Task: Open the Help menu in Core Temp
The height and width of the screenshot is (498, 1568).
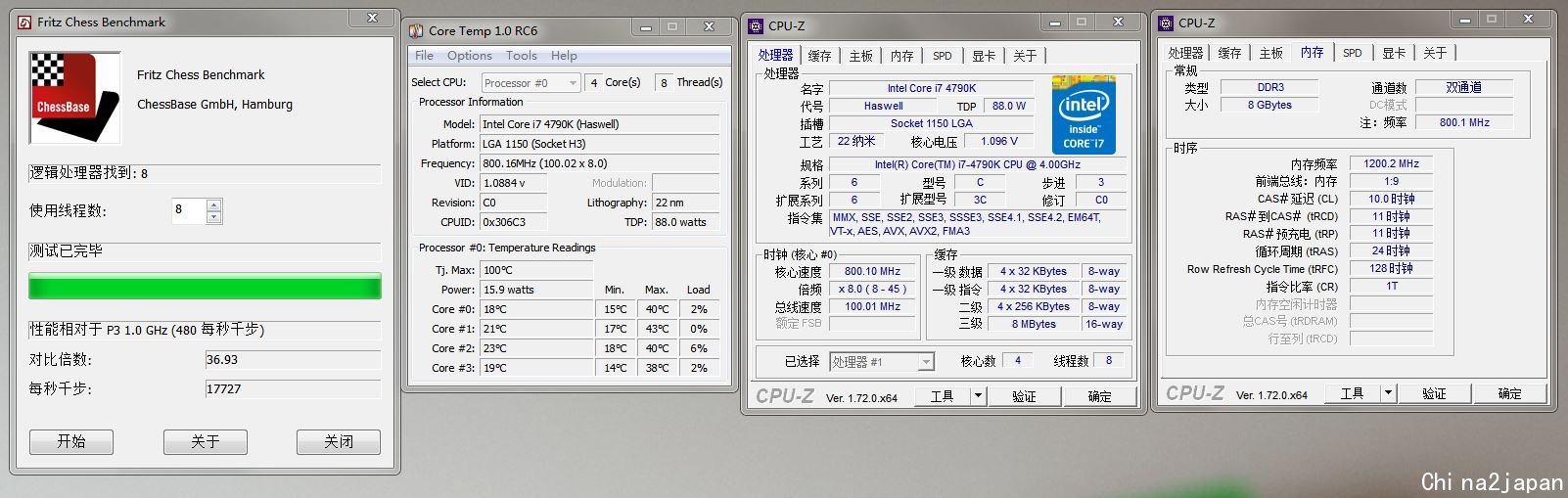Action: (564, 56)
